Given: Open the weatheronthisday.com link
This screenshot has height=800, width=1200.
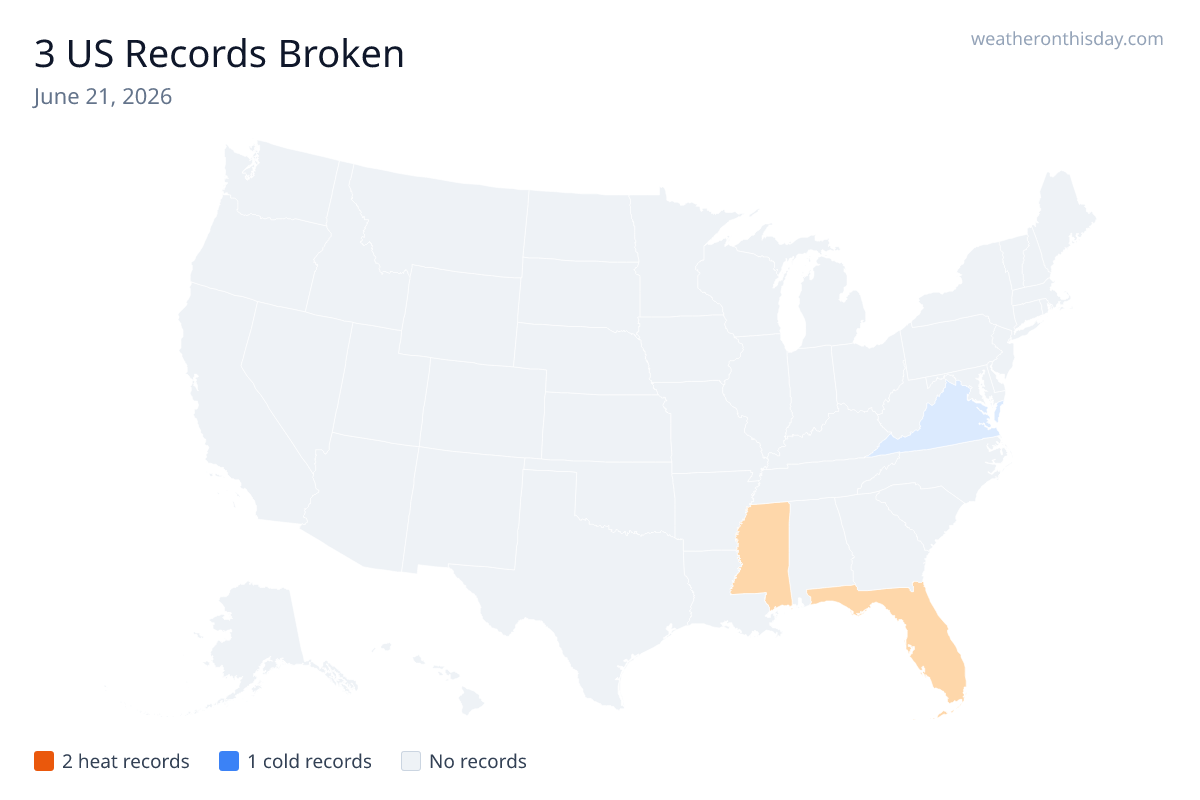Looking at the screenshot, I should (x=1067, y=39).
